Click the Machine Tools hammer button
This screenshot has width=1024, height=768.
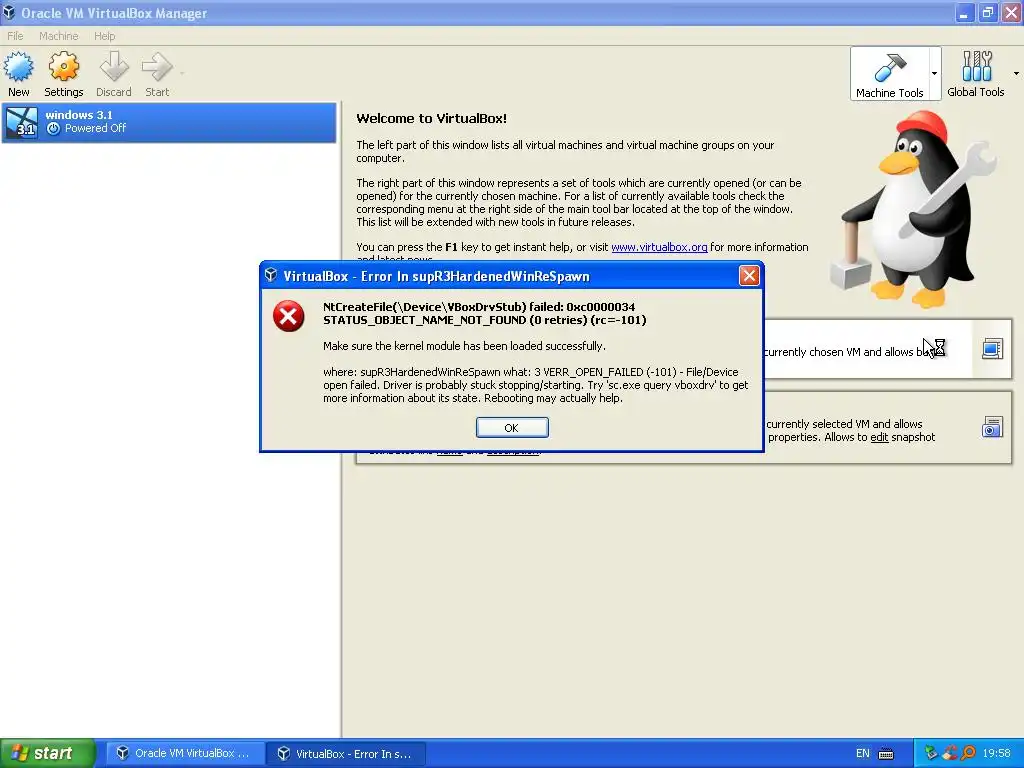(x=889, y=73)
